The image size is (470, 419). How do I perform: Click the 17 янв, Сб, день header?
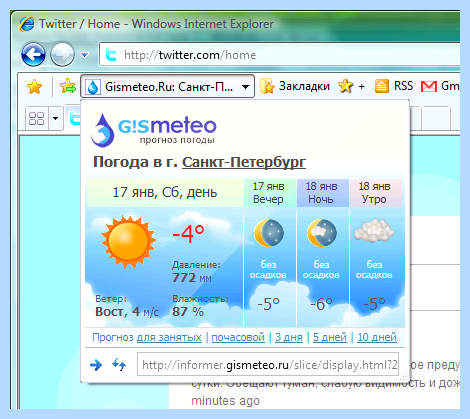click(165, 193)
